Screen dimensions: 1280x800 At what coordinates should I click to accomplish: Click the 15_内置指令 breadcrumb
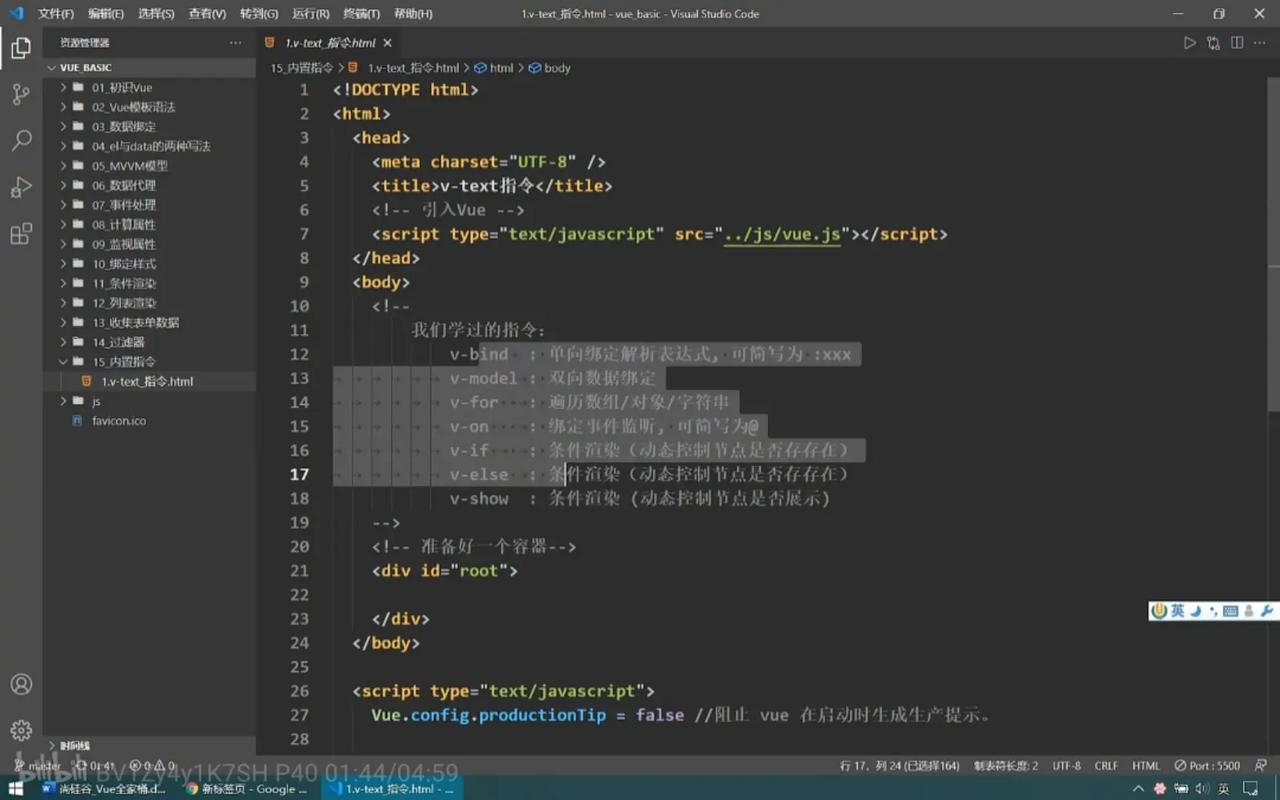[x=302, y=68]
